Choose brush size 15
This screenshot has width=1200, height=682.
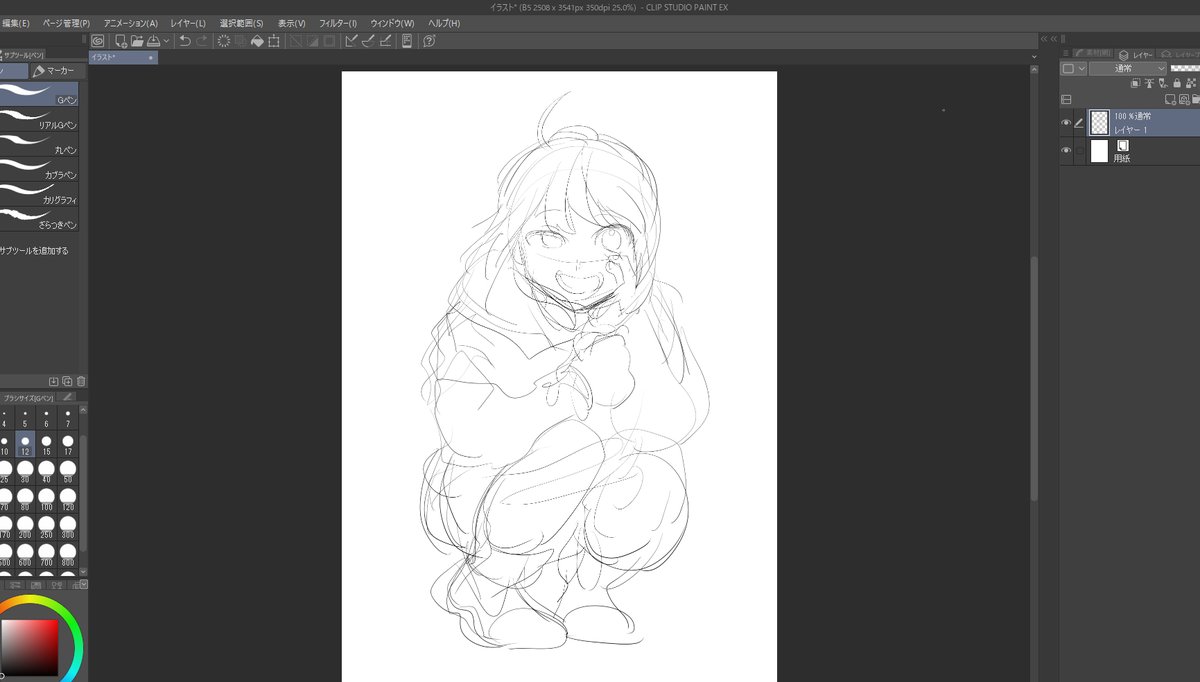[47, 445]
